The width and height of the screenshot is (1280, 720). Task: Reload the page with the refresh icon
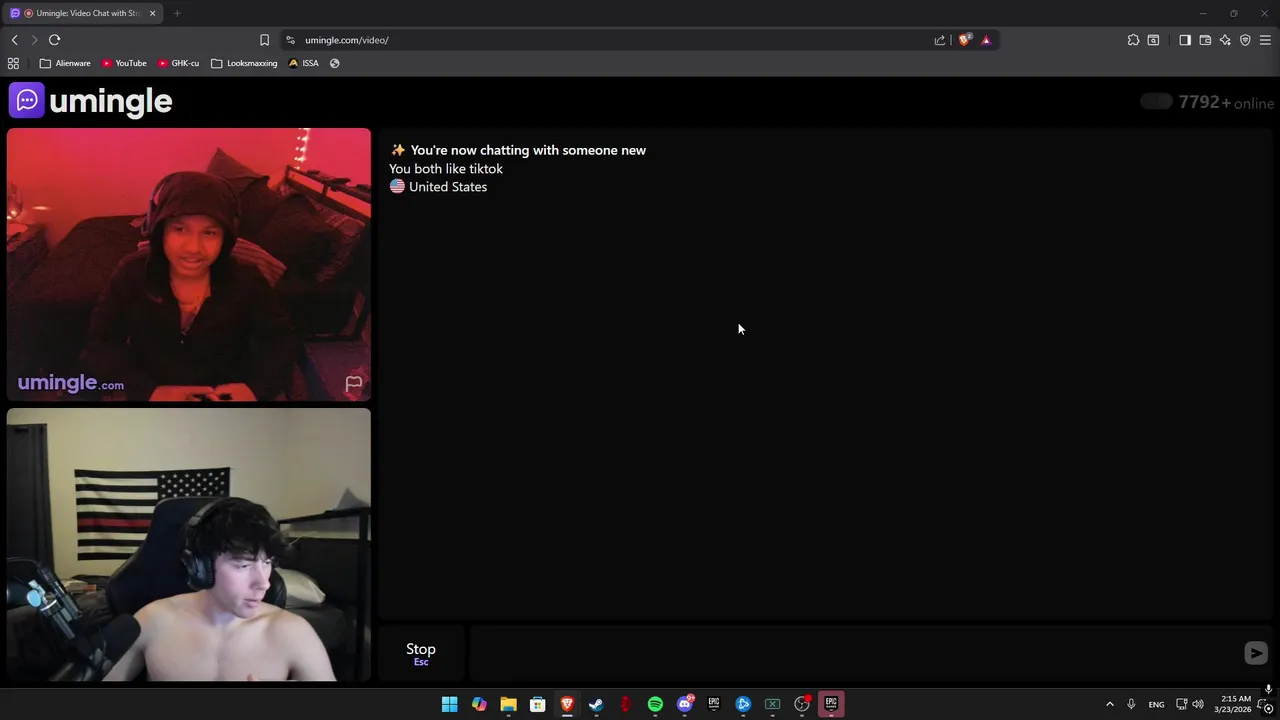pyautogui.click(x=54, y=40)
